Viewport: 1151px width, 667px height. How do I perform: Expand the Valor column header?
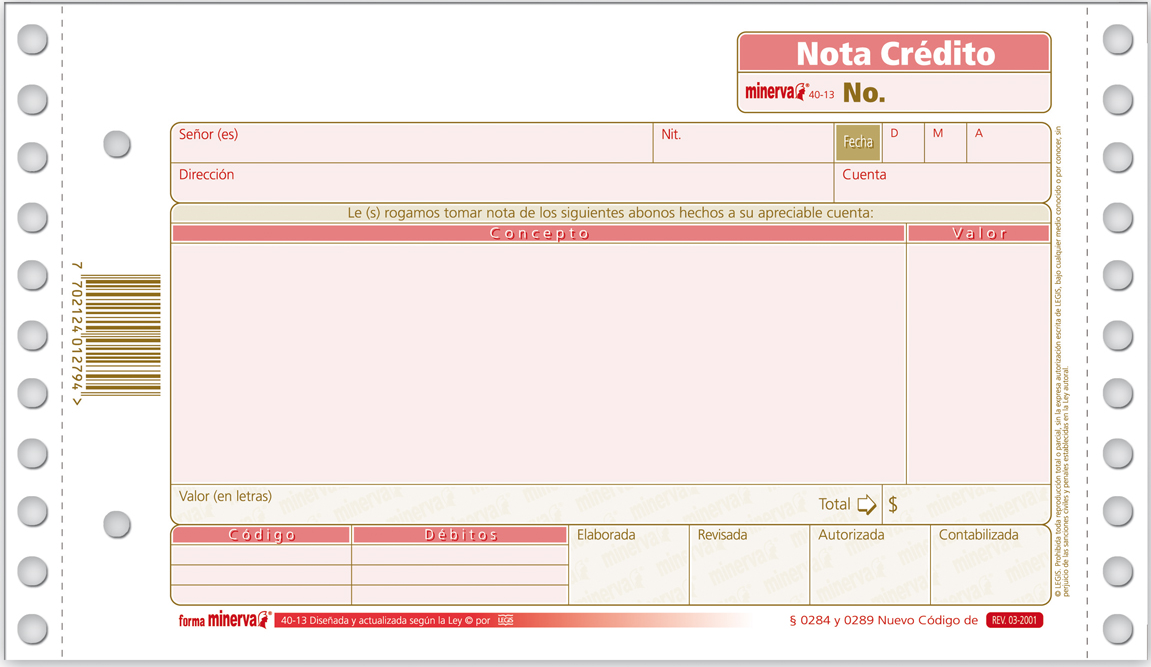coord(978,232)
